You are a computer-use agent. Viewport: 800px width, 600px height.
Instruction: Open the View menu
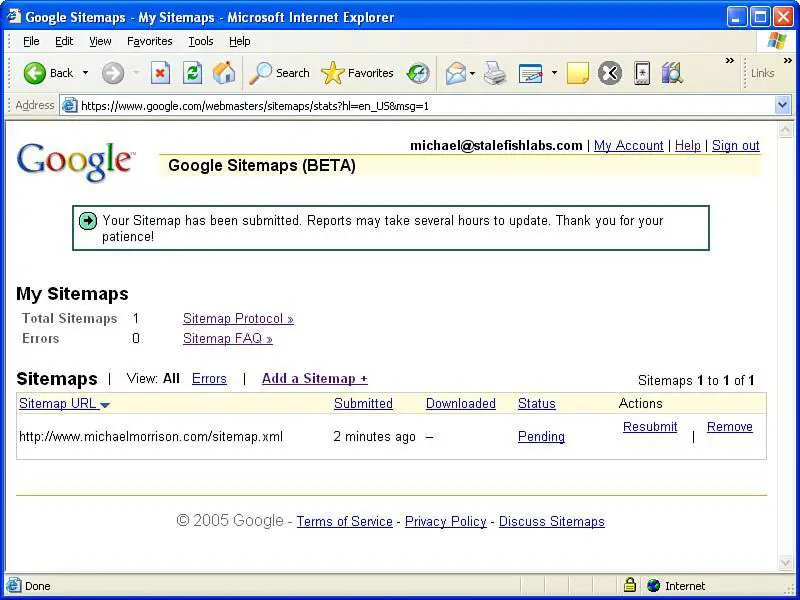[x=100, y=41]
